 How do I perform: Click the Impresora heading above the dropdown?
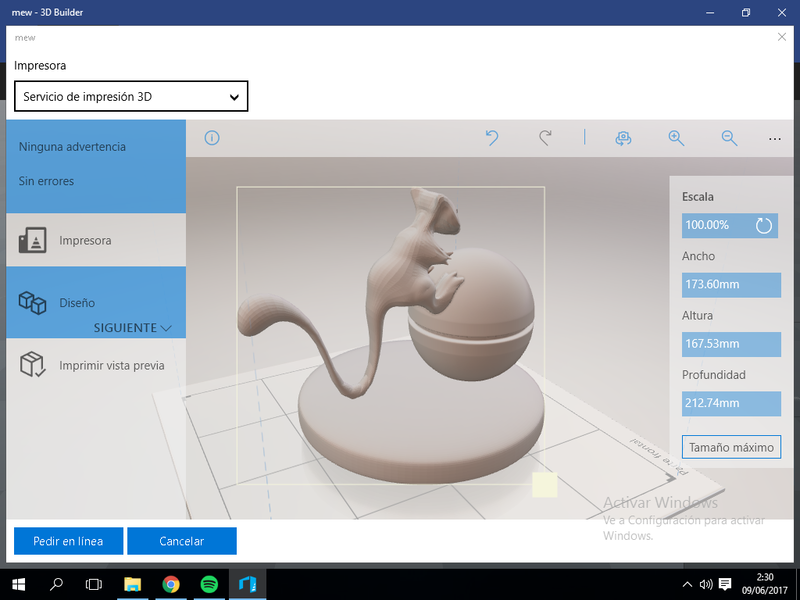point(40,66)
